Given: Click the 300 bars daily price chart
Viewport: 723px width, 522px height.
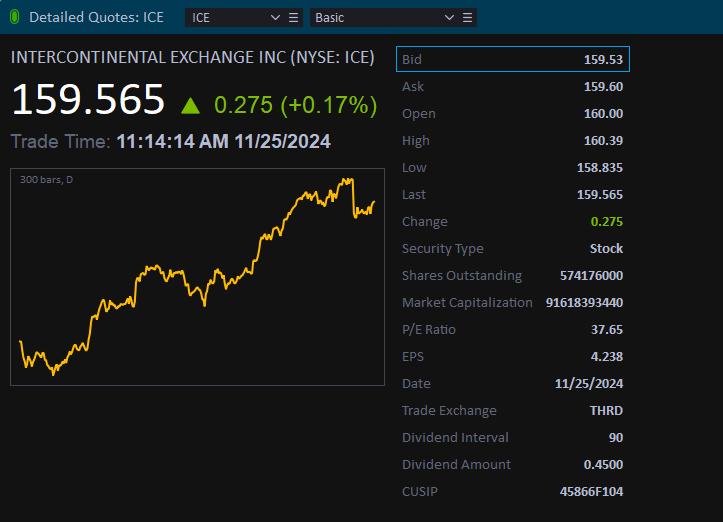Looking at the screenshot, I should click(x=197, y=277).
